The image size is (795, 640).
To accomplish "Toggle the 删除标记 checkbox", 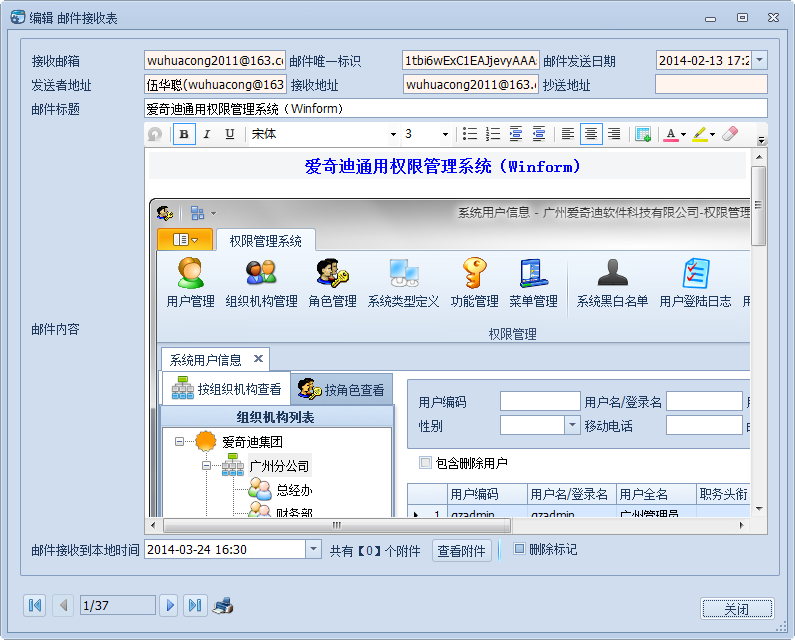I will tap(519, 549).
